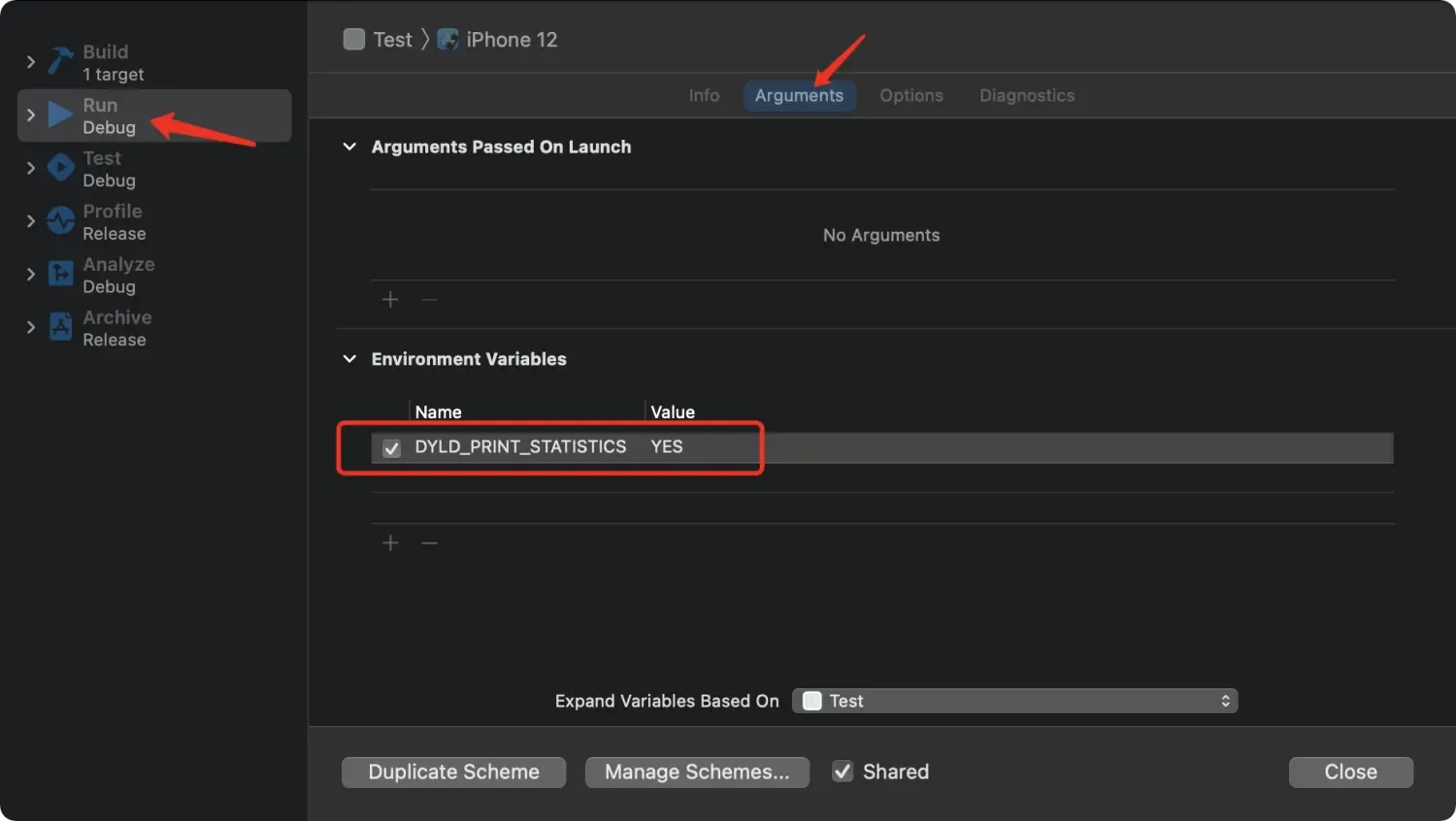Select the Run play icon
Image resolution: width=1456 pixels, height=821 pixels.
click(60, 115)
